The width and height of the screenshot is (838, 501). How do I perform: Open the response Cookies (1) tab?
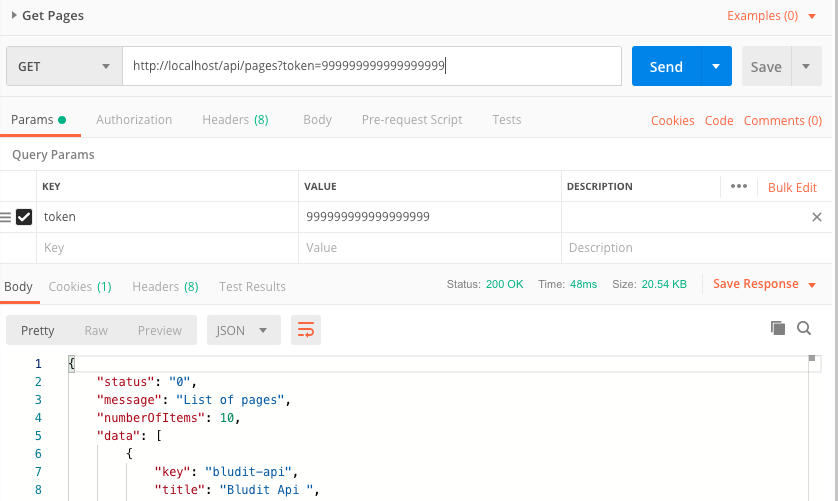pyautogui.click(x=80, y=287)
